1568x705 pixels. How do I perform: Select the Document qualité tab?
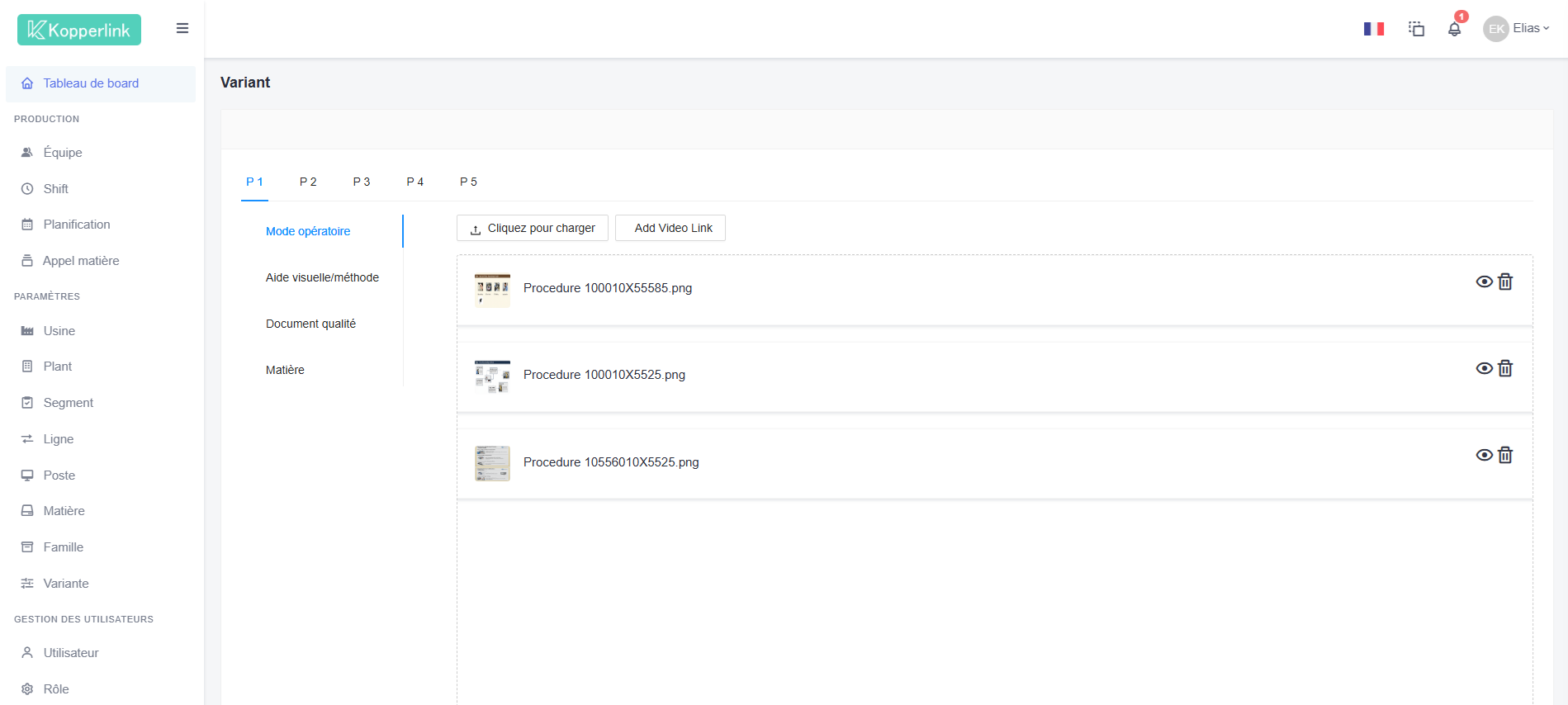pos(310,324)
